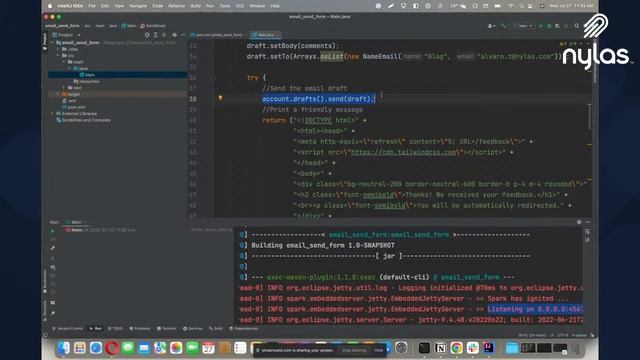
Task: Select Scratches and Consoles
Action: 83,120
